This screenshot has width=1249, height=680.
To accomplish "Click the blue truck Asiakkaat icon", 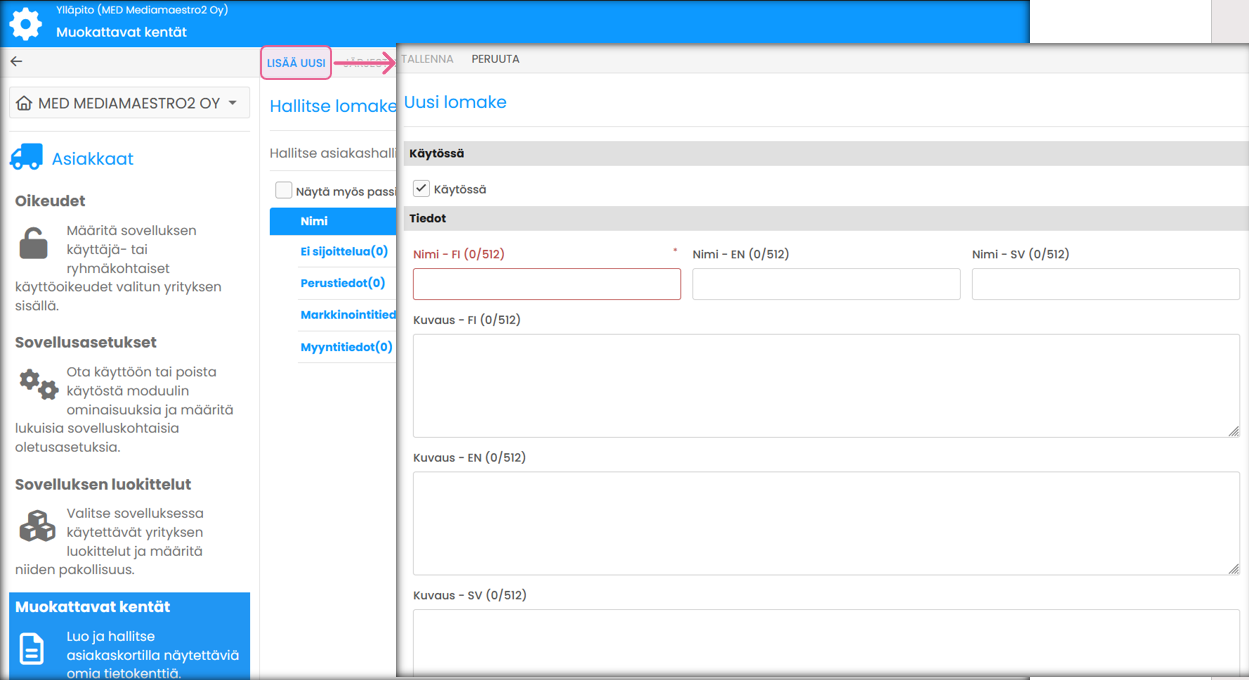I will (27, 157).
